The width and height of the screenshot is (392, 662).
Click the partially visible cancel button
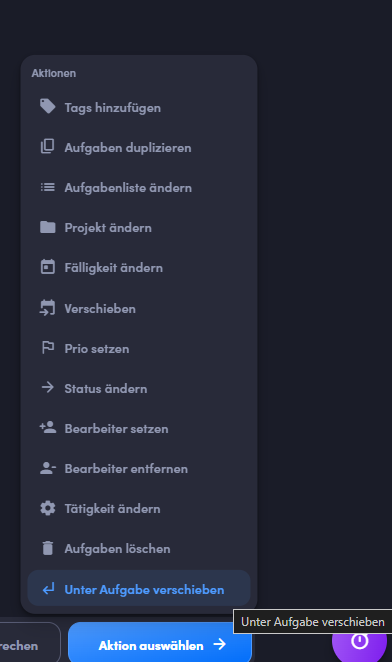(30, 643)
